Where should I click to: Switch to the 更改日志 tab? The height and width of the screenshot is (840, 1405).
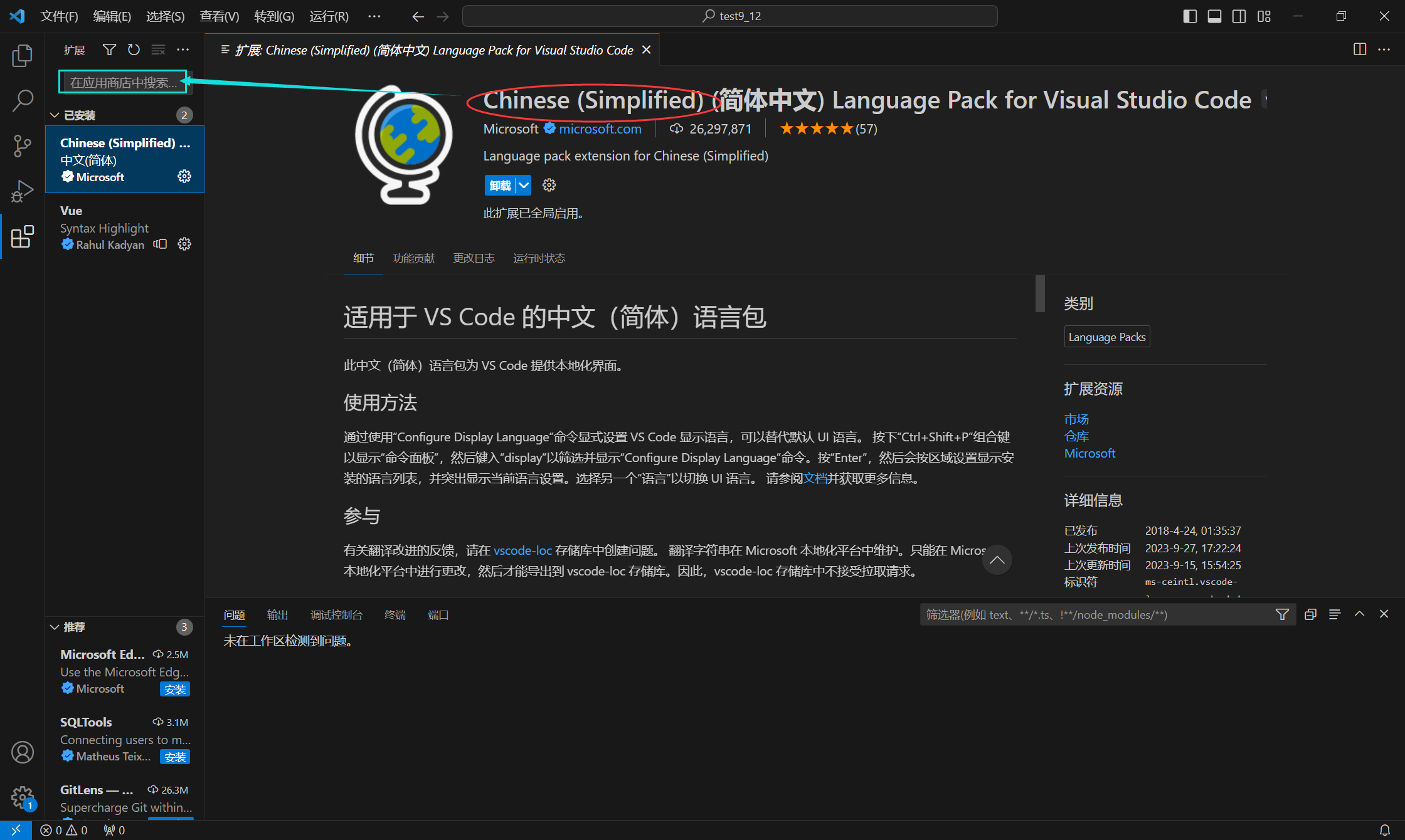474,258
